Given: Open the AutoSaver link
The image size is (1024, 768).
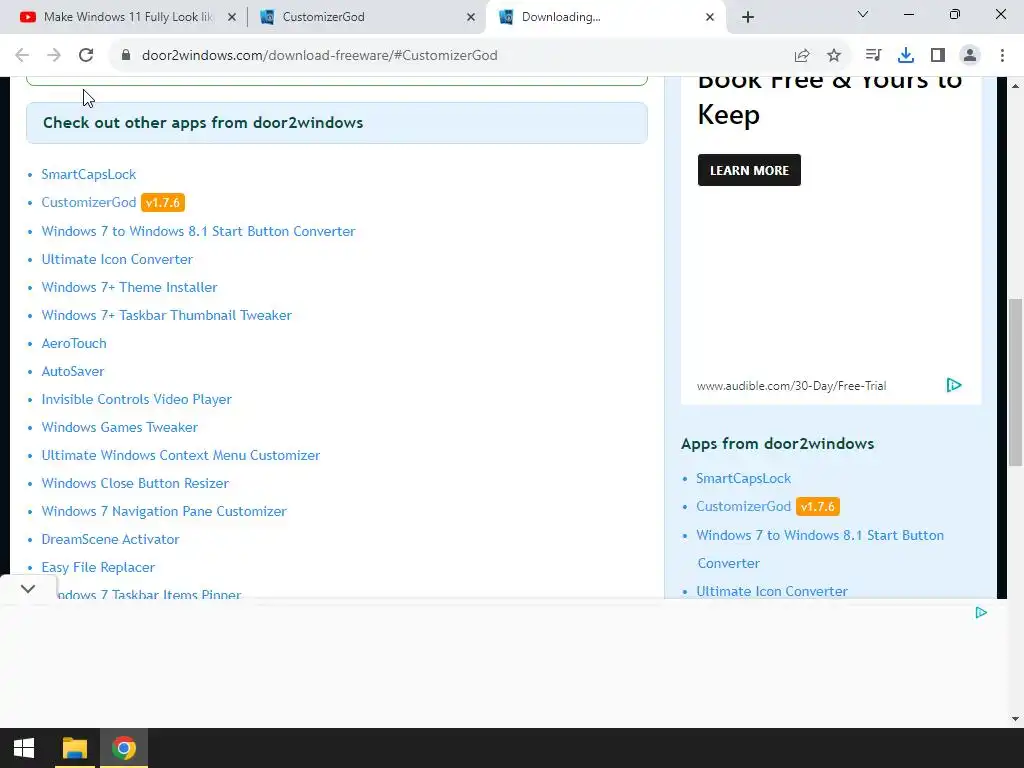Looking at the screenshot, I should (x=72, y=372).
